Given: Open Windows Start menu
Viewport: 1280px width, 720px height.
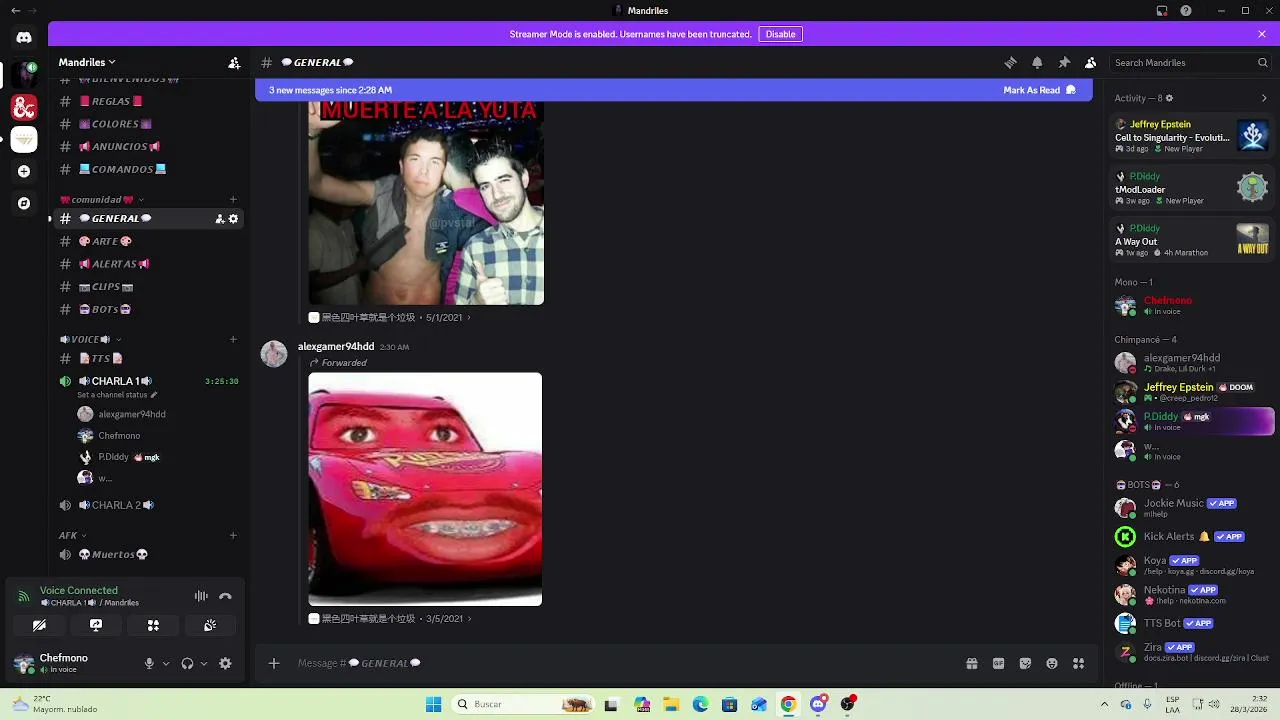Looking at the screenshot, I should point(433,704).
